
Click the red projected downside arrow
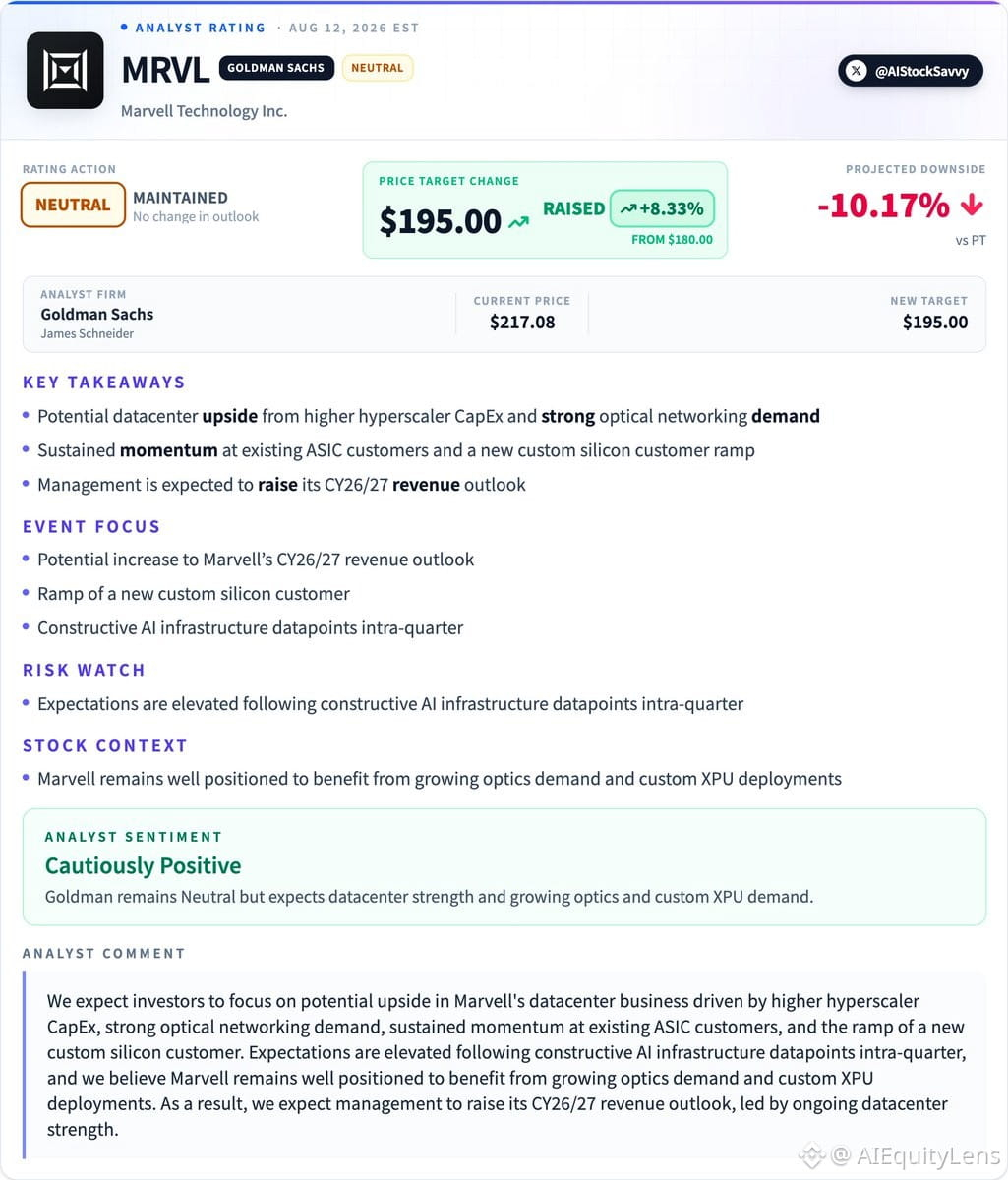[x=972, y=205]
